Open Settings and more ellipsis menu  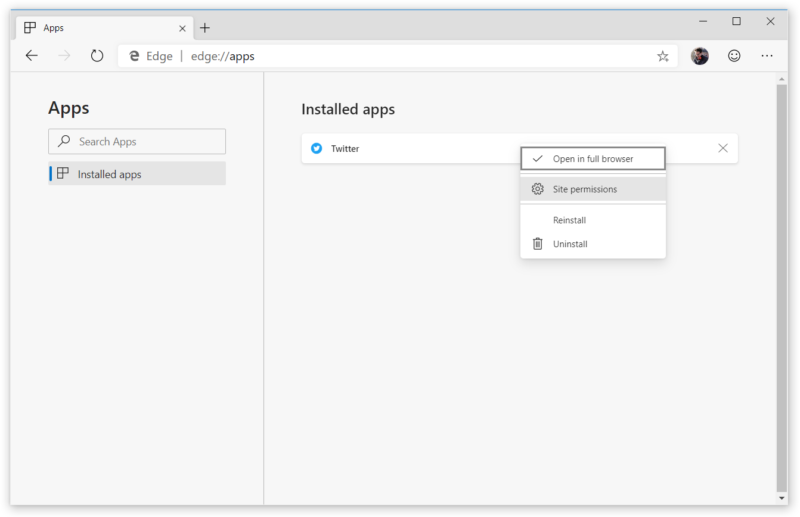tap(767, 56)
